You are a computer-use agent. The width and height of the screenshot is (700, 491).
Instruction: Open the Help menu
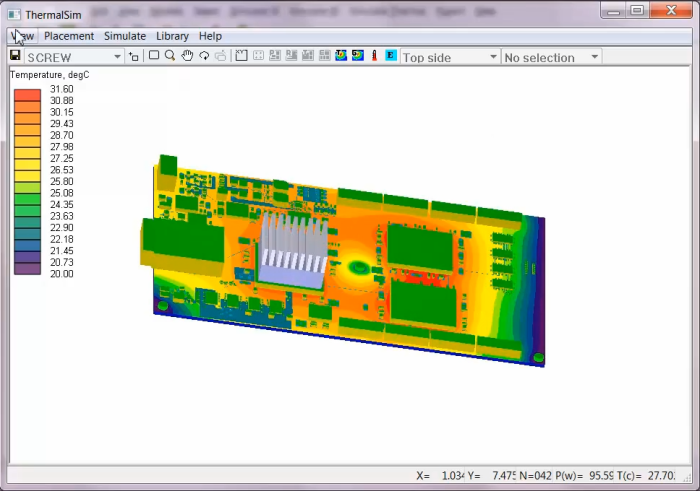[x=210, y=36]
